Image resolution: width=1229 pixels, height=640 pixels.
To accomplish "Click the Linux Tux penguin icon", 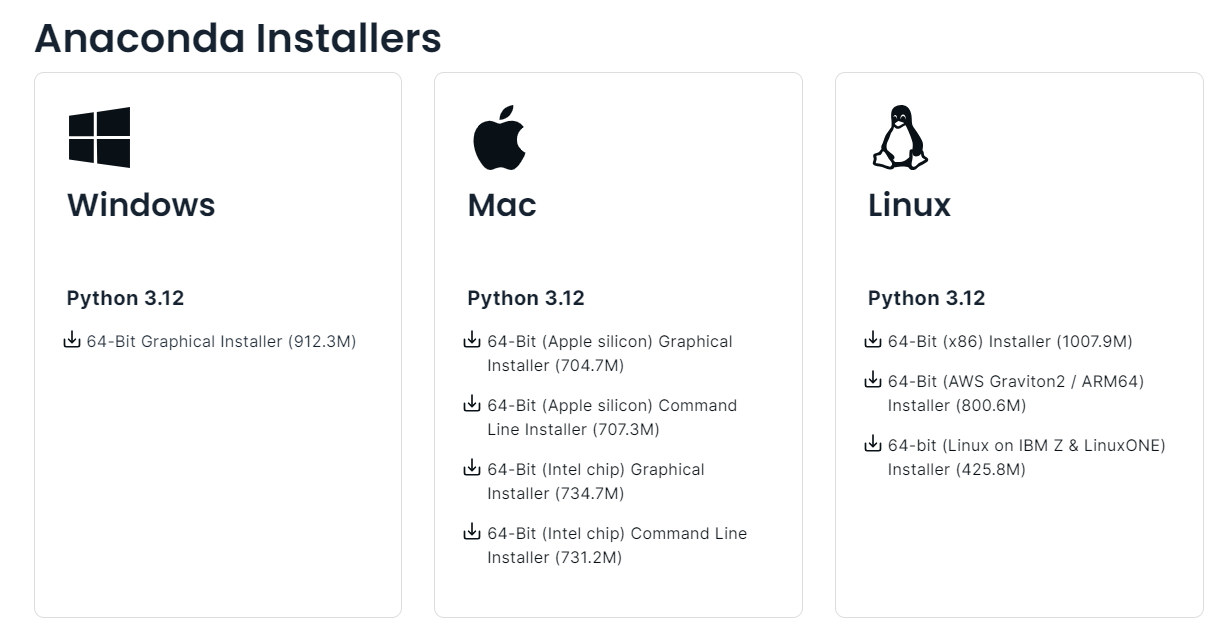I will pos(900,137).
